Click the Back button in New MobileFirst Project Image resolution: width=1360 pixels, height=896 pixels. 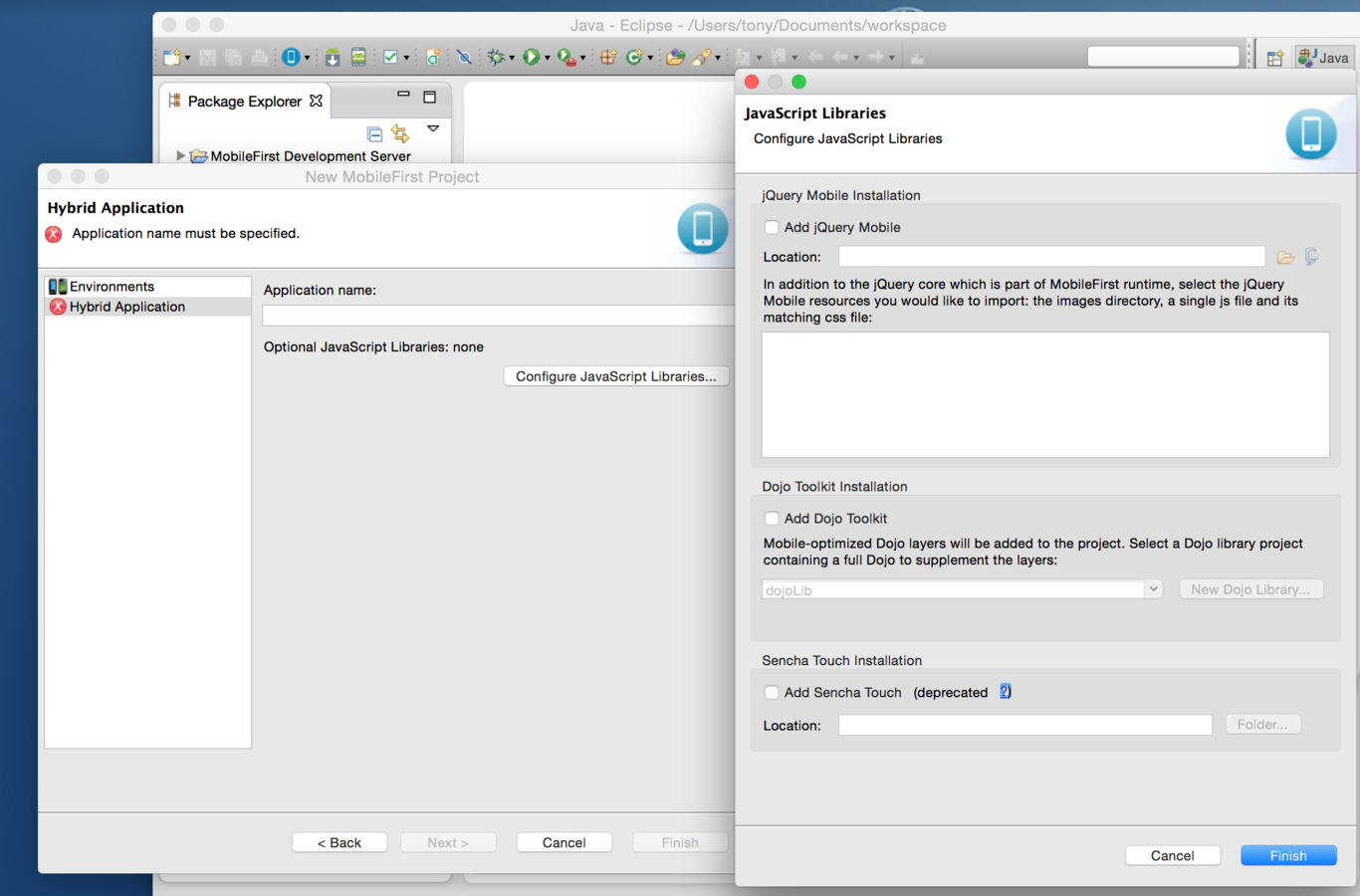point(339,842)
